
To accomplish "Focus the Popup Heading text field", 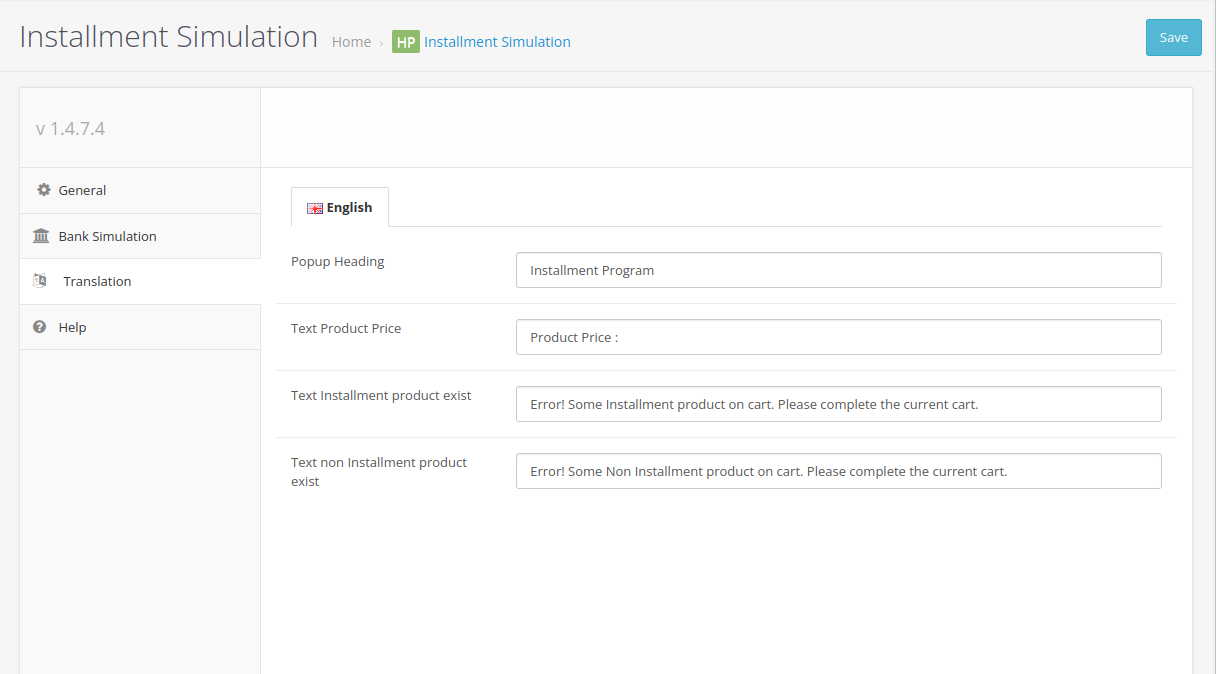I will point(838,270).
